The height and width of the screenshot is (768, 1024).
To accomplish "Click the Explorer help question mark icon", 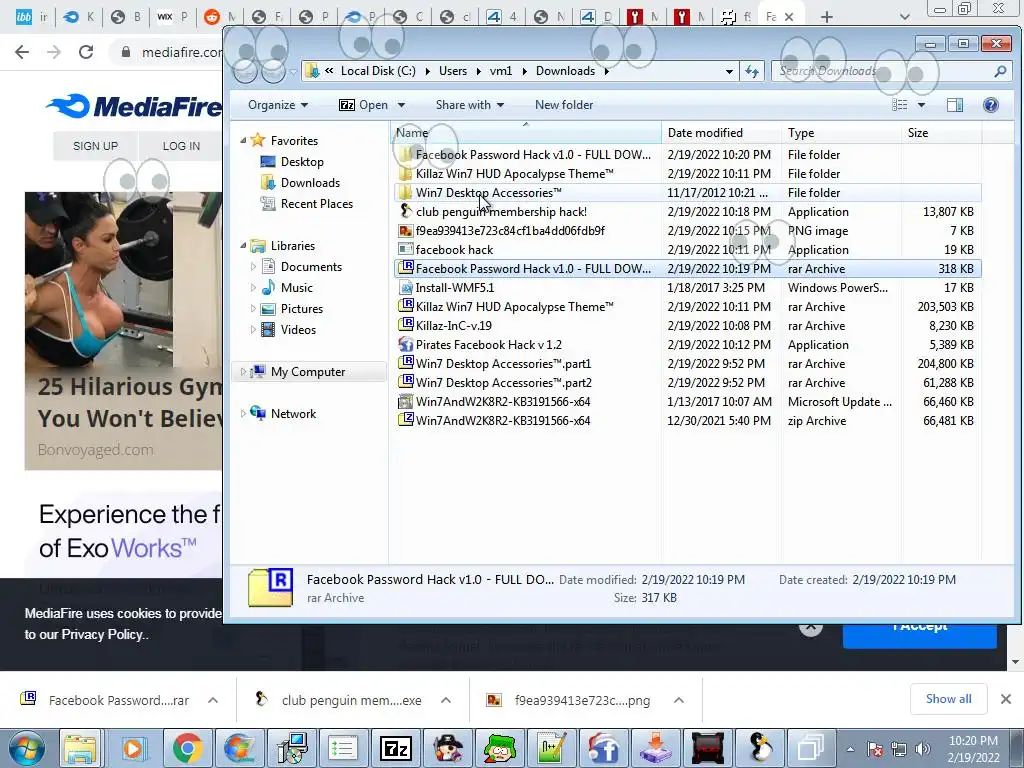I will pos(991,105).
